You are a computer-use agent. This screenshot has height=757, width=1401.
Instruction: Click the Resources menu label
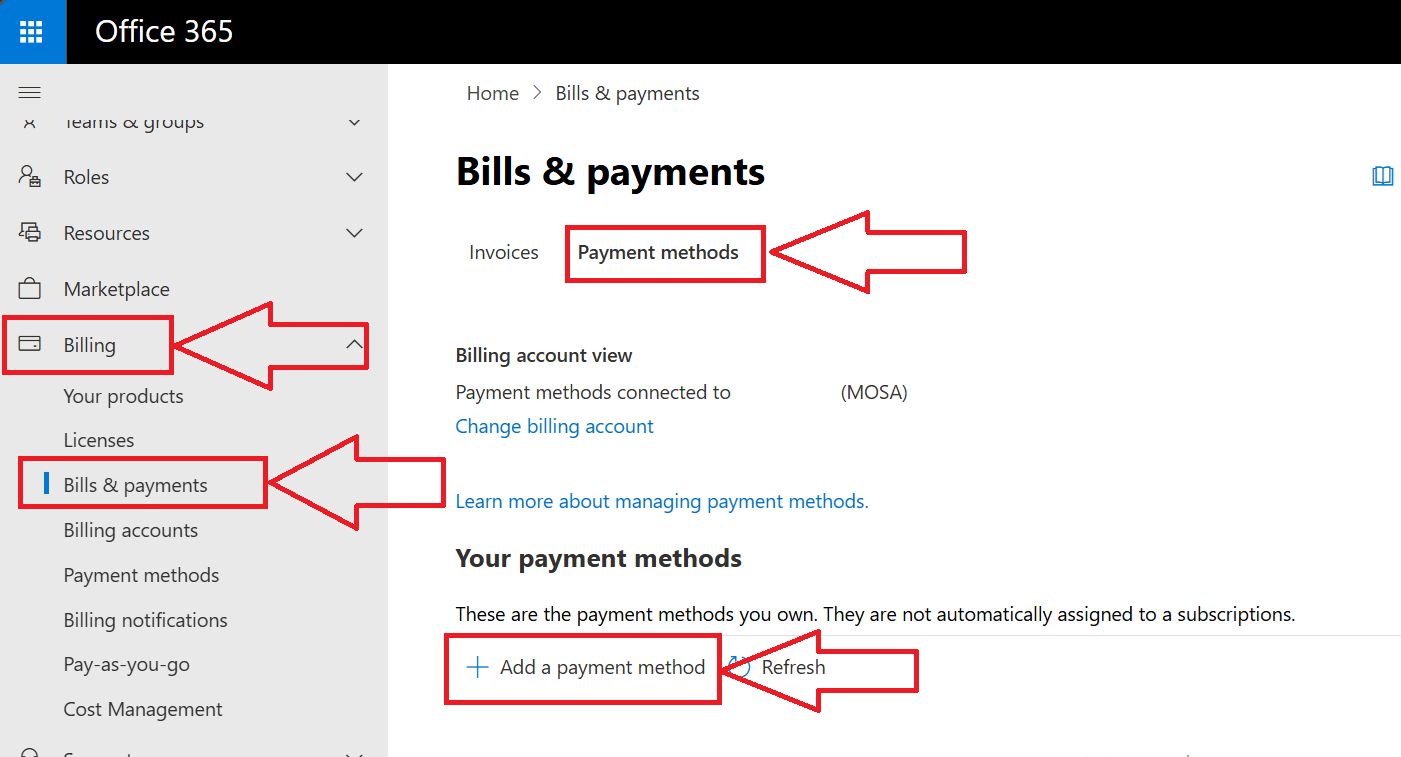tap(107, 233)
